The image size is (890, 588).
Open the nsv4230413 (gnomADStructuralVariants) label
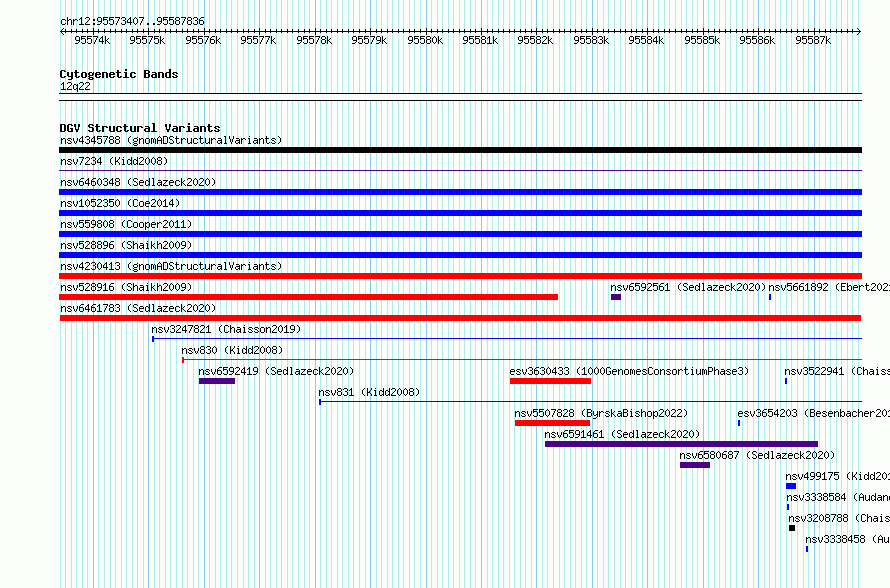pos(171,266)
